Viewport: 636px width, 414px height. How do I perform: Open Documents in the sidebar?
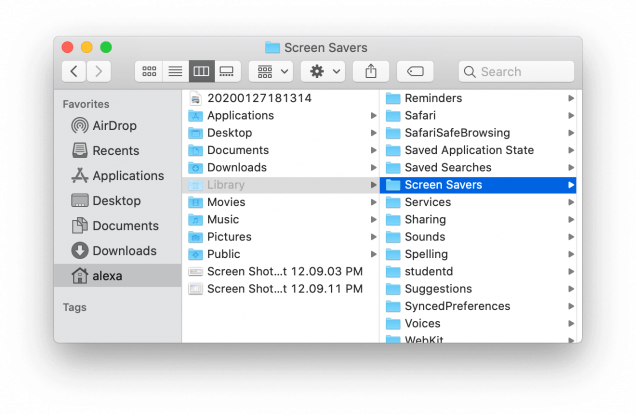tap(118, 226)
